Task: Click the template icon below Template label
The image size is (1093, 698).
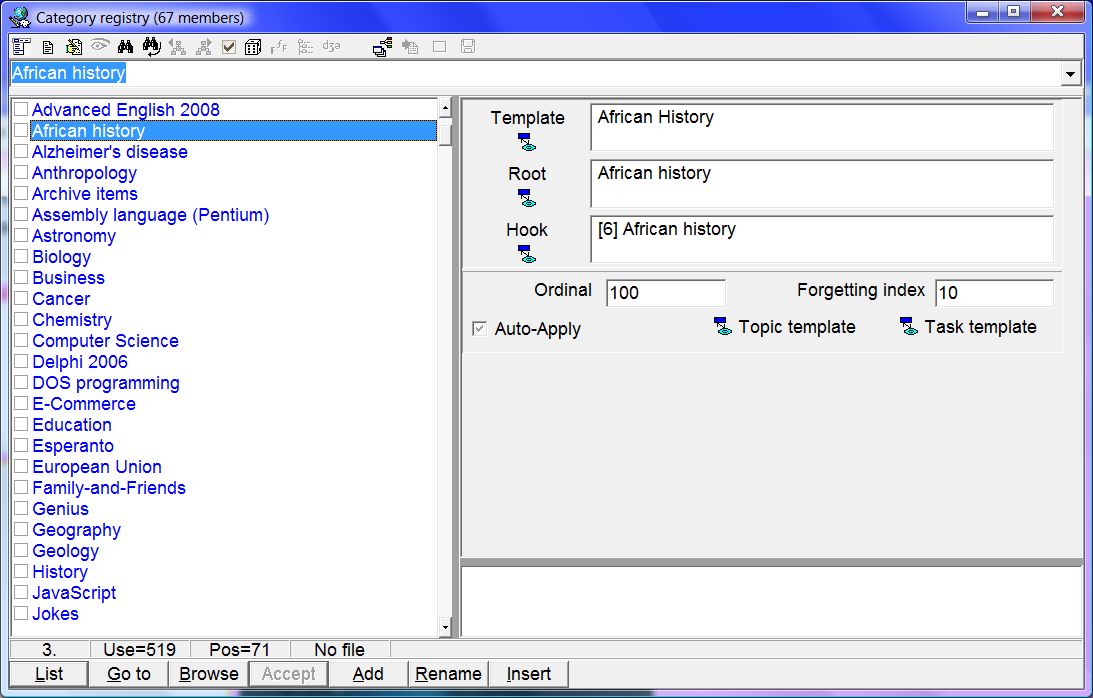Action: [527, 142]
